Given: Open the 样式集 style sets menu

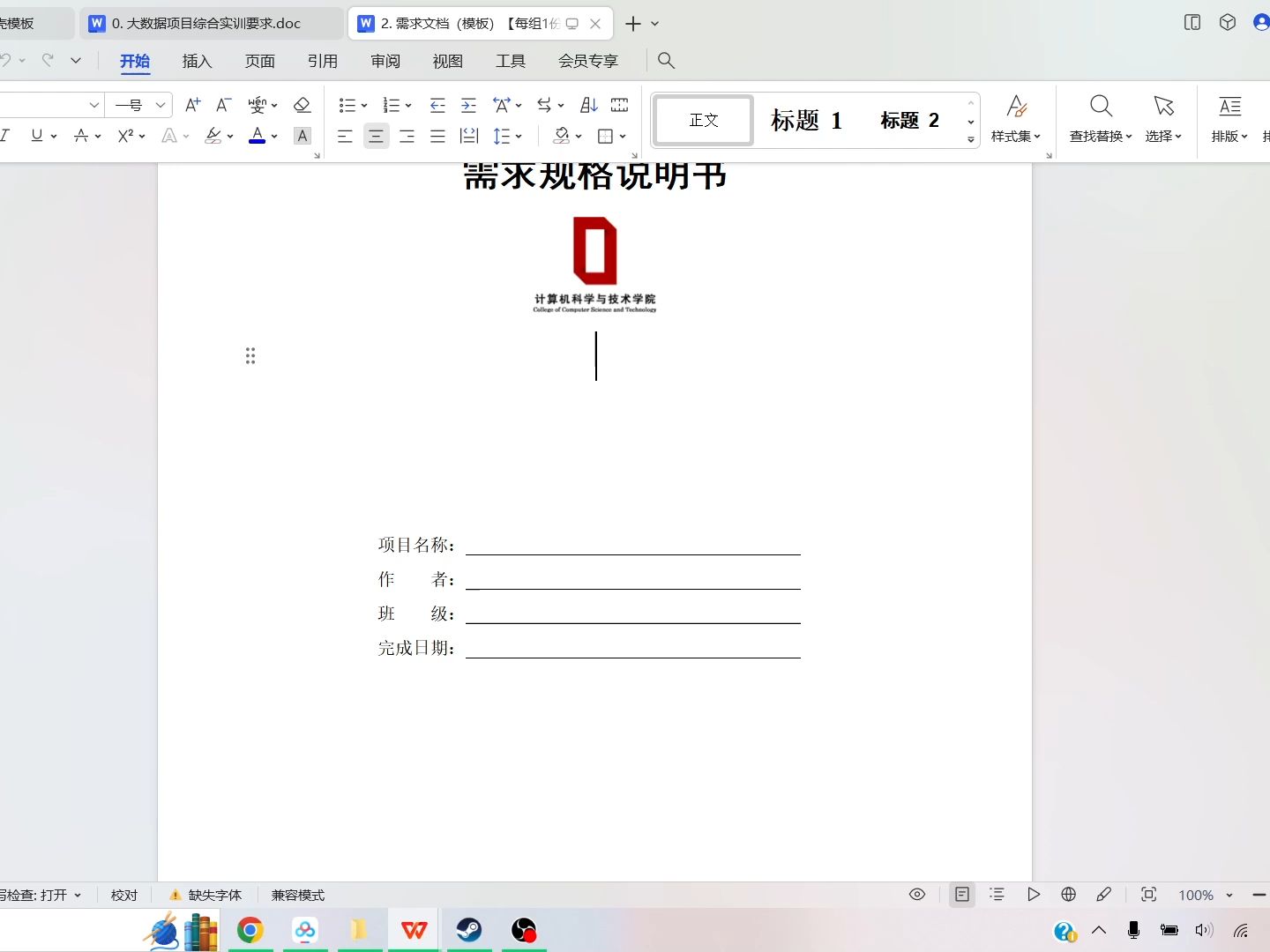Looking at the screenshot, I should tap(1016, 119).
